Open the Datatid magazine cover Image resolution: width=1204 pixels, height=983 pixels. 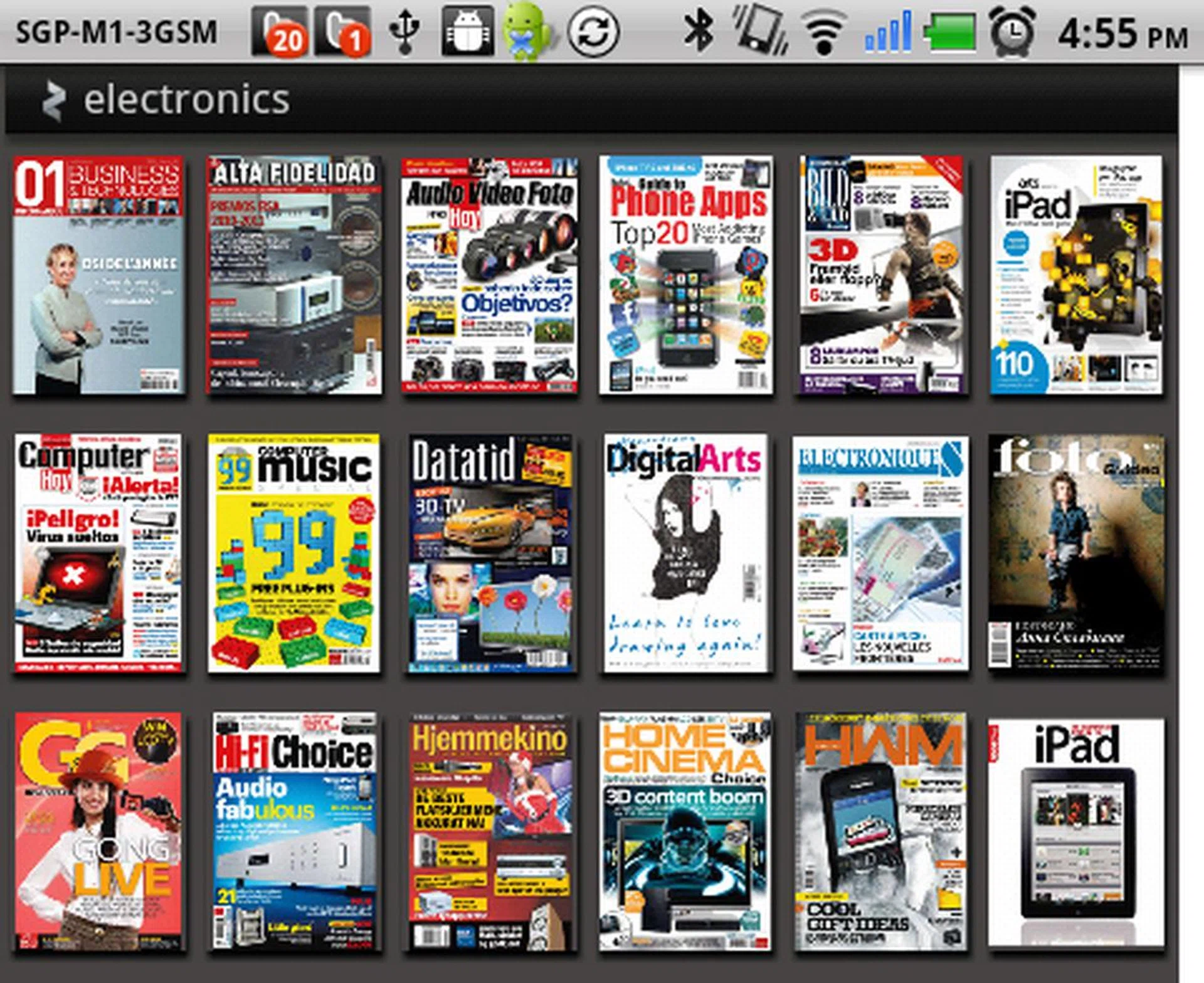coord(490,553)
